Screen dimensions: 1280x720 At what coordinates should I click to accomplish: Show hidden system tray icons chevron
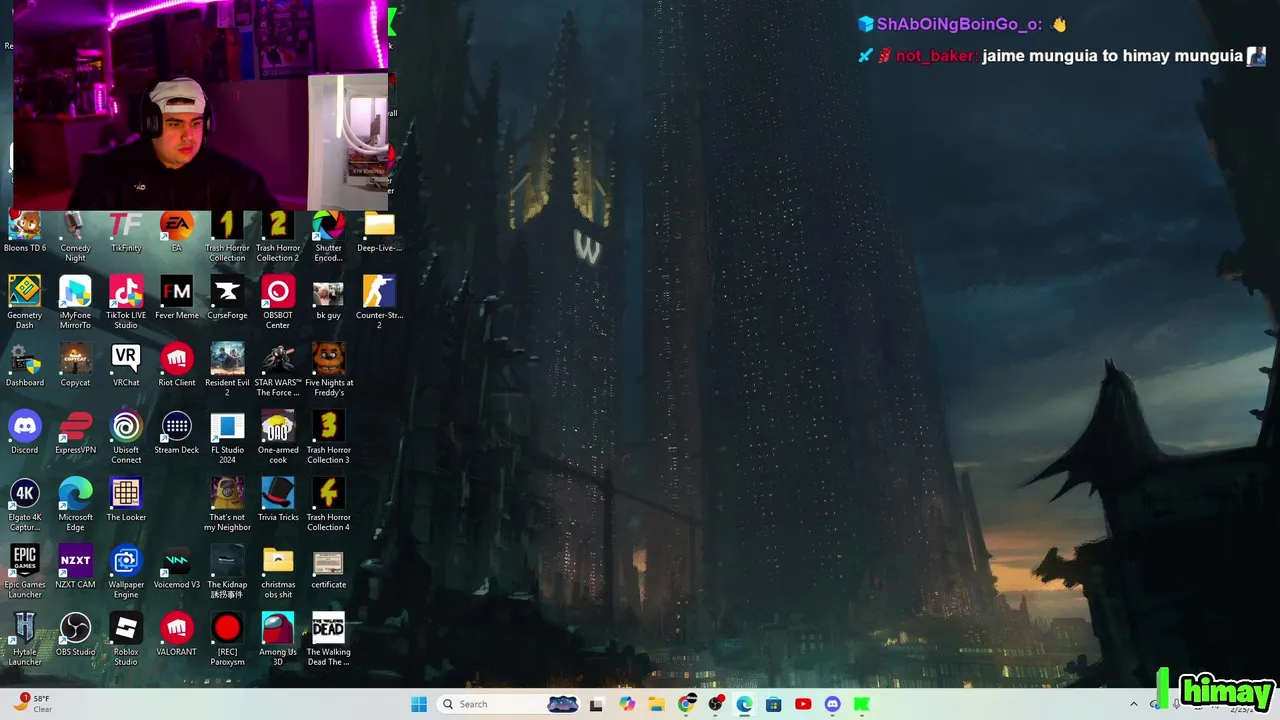pyautogui.click(x=1133, y=704)
